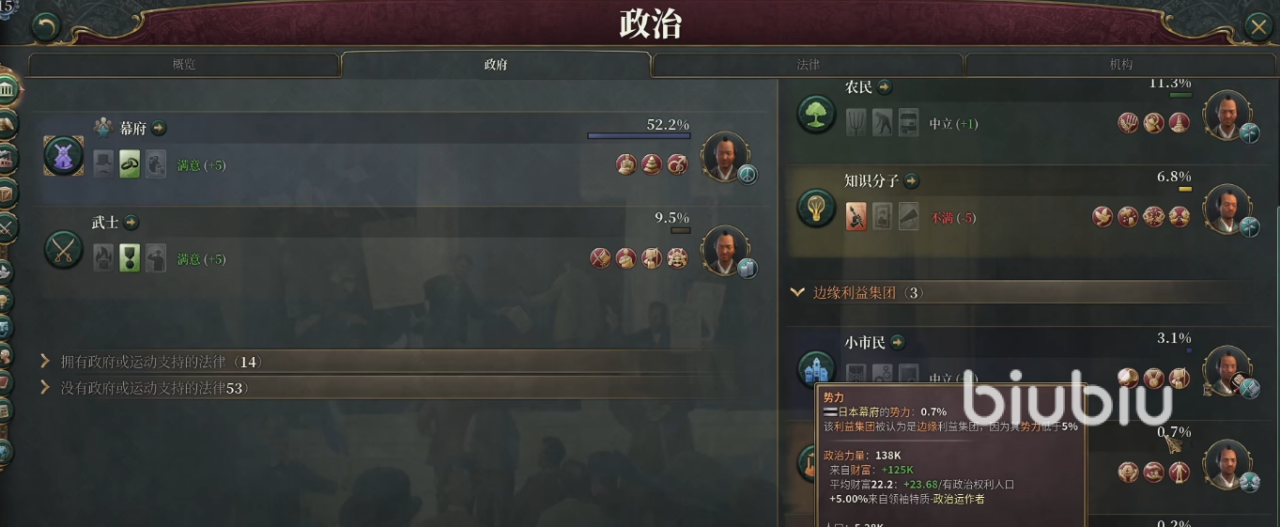Click the red trait icon under 知识分子
The height and width of the screenshot is (527, 1280).
click(856, 216)
